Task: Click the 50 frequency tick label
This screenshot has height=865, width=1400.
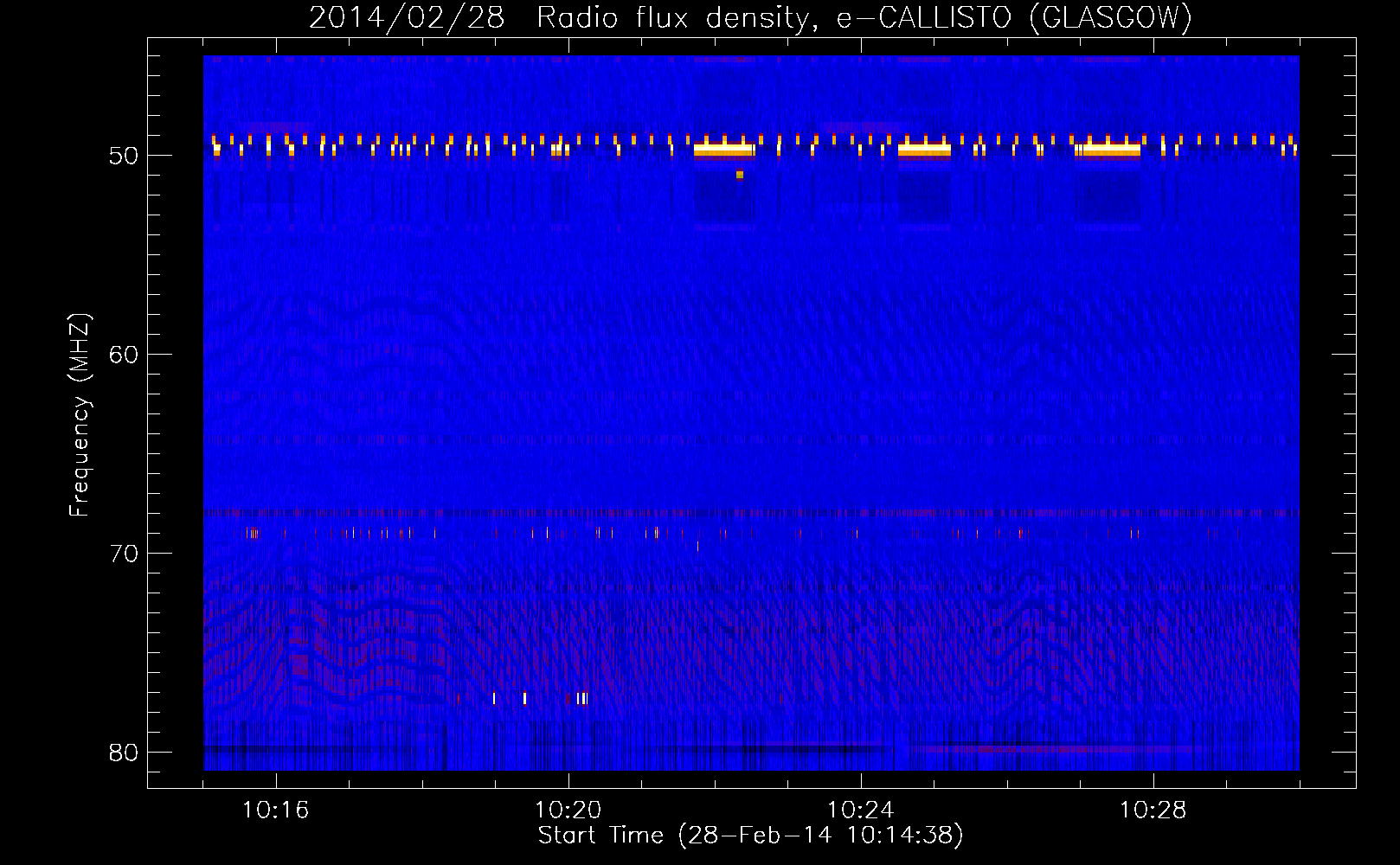Action: (125, 156)
